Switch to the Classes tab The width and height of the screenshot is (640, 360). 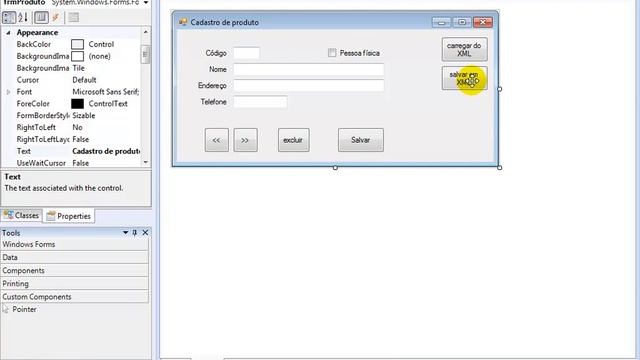(x=22, y=215)
